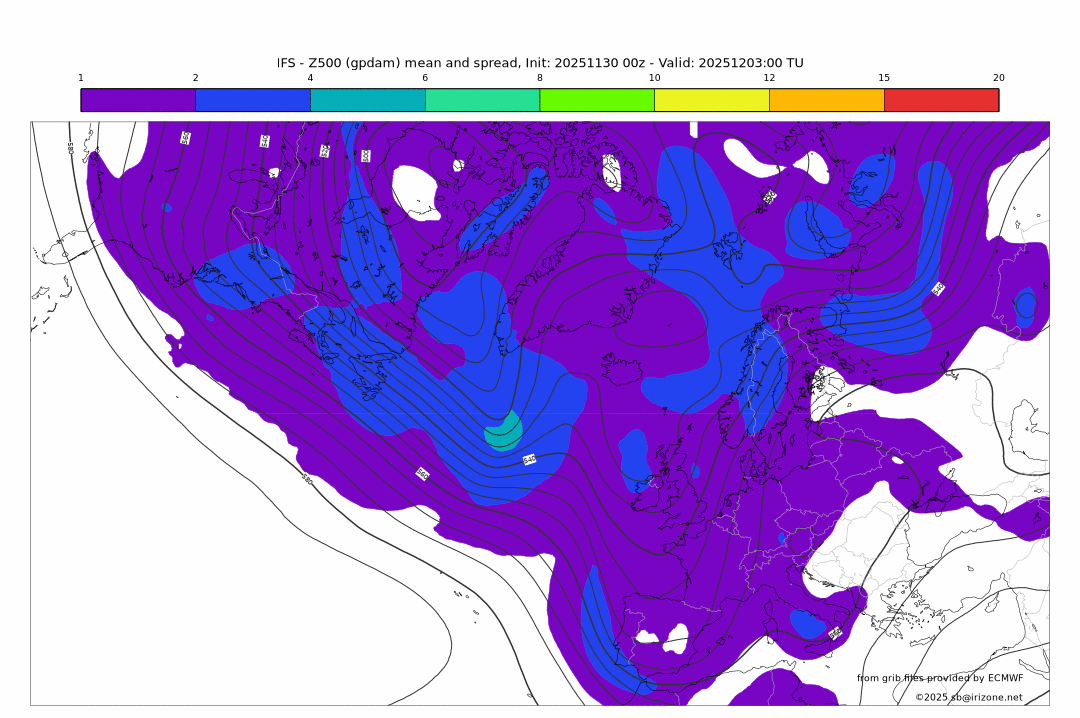
Task: Click the large white hole near map's top
Action: click(x=416, y=192)
